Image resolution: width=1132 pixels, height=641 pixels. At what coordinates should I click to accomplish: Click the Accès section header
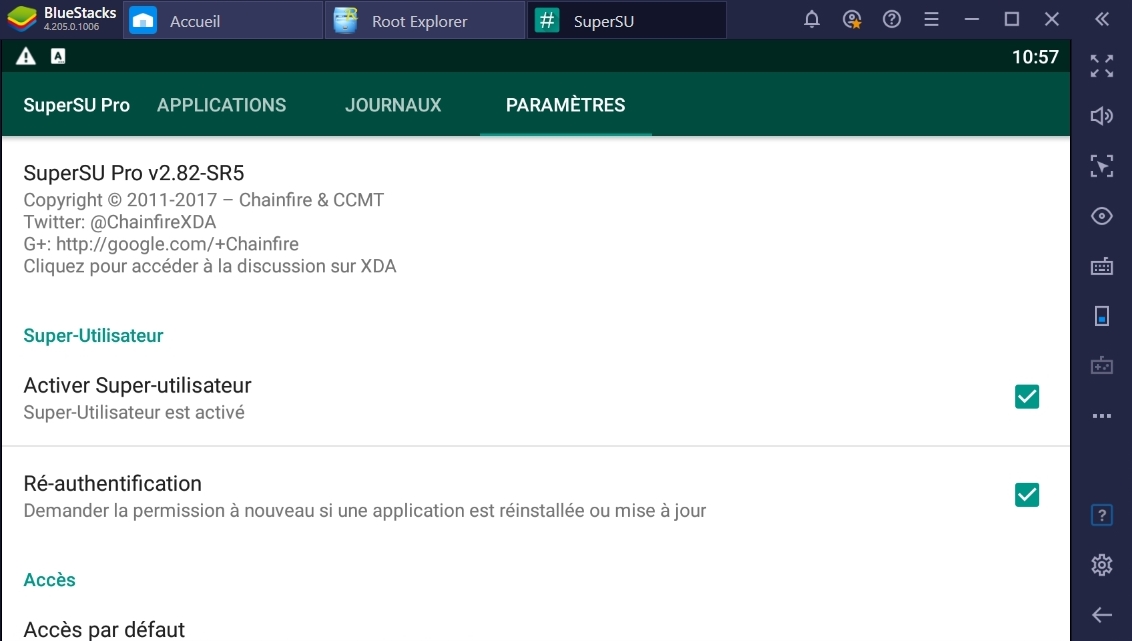coord(49,580)
